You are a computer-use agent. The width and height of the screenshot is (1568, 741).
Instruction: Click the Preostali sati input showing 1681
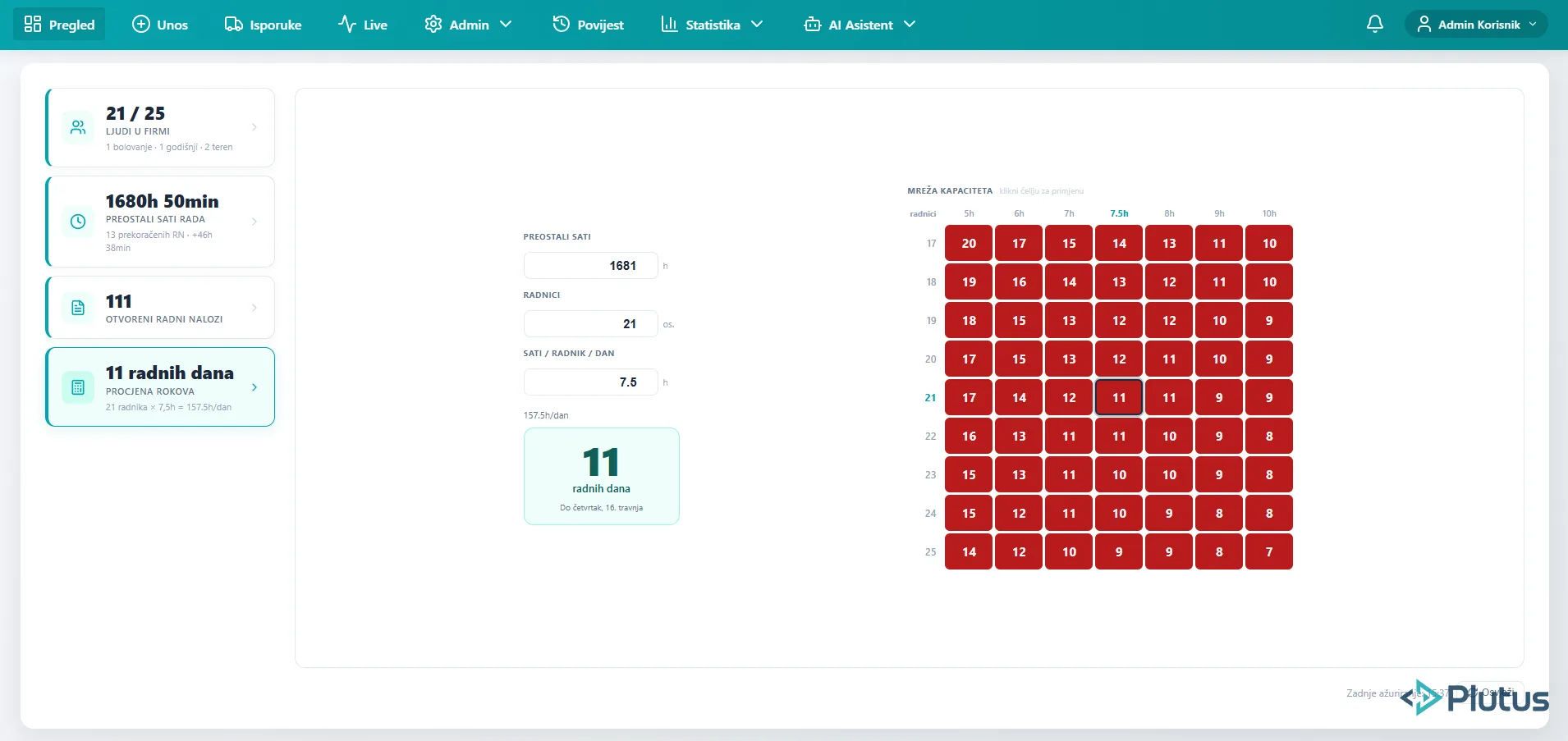point(591,265)
